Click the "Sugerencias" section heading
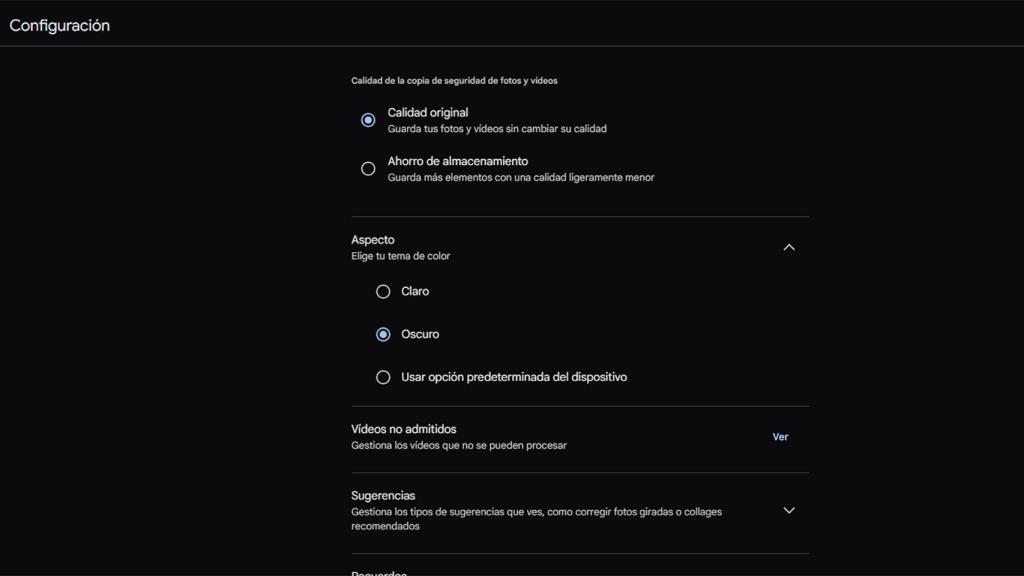Screen dimensions: 1024x576 [383, 495]
